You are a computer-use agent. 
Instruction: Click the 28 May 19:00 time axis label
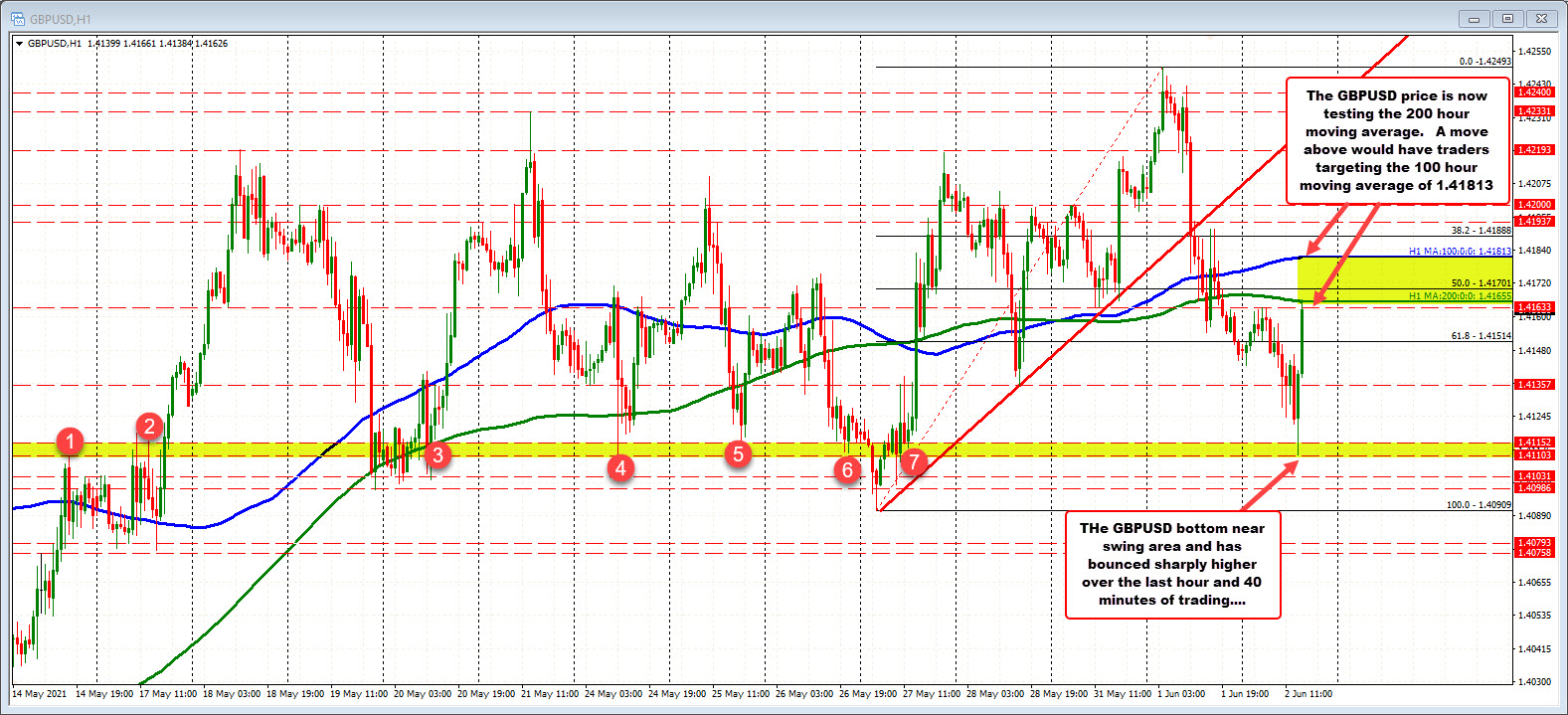(1060, 694)
